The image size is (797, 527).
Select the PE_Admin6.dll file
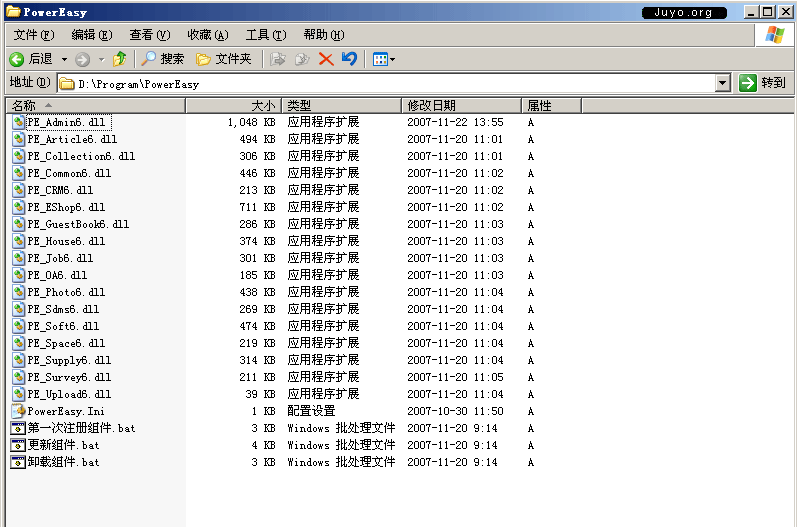[65, 122]
